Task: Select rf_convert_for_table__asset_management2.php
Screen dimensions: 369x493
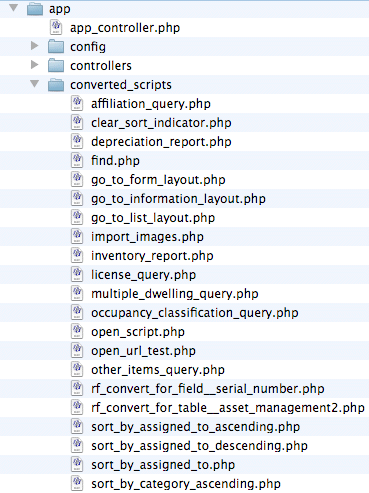Action: coord(228,408)
